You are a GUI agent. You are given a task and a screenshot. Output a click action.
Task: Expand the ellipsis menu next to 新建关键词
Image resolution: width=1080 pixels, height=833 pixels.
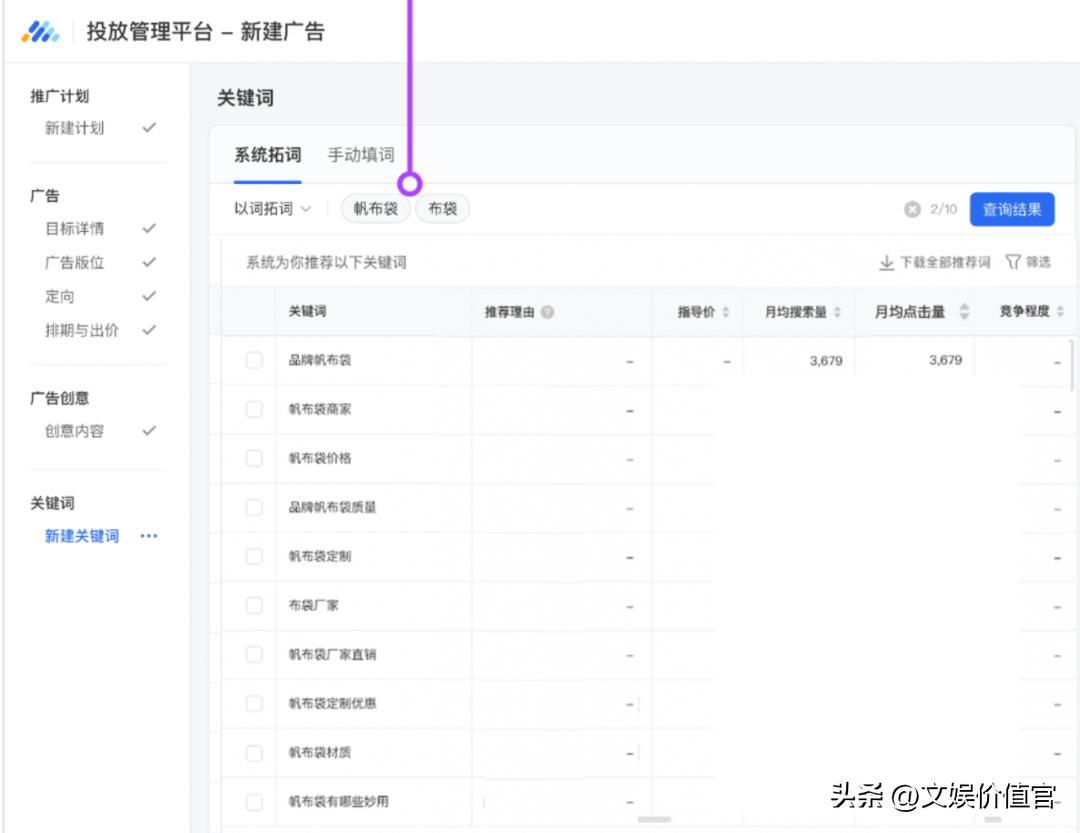pyautogui.click(x=150, y=535)
